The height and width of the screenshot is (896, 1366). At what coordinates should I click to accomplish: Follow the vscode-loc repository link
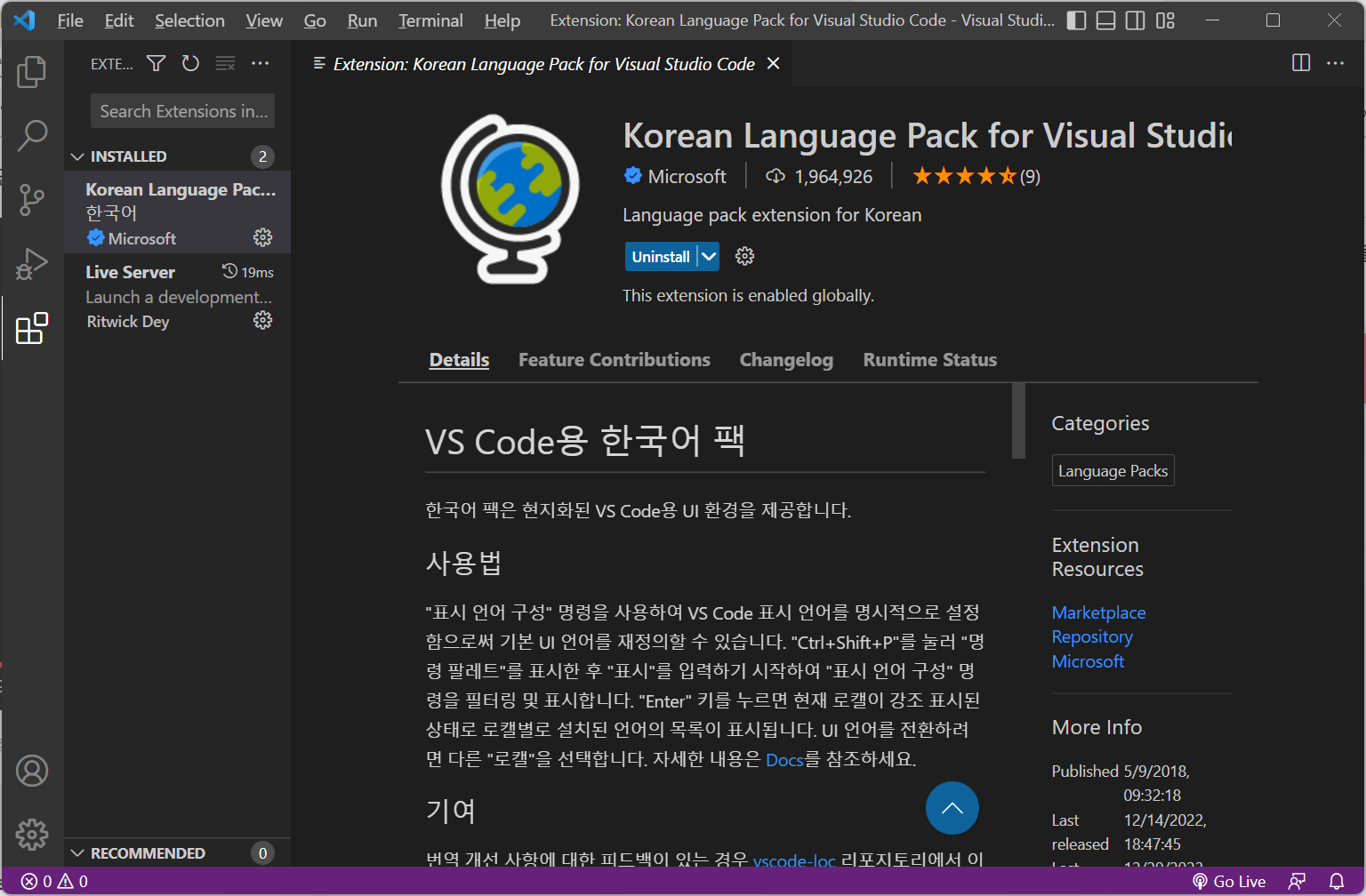tap(794, 860)
